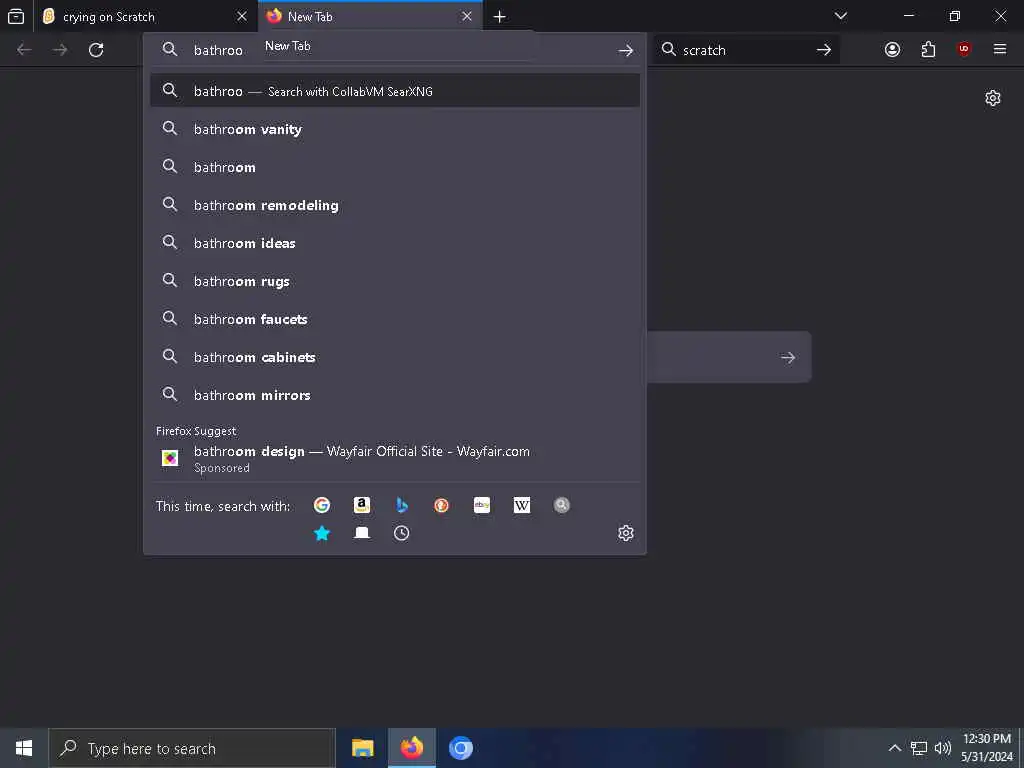Choose bathroom mirrors suggestion
The width and height of the screenshot is (1024, 768).
[394, 394]
